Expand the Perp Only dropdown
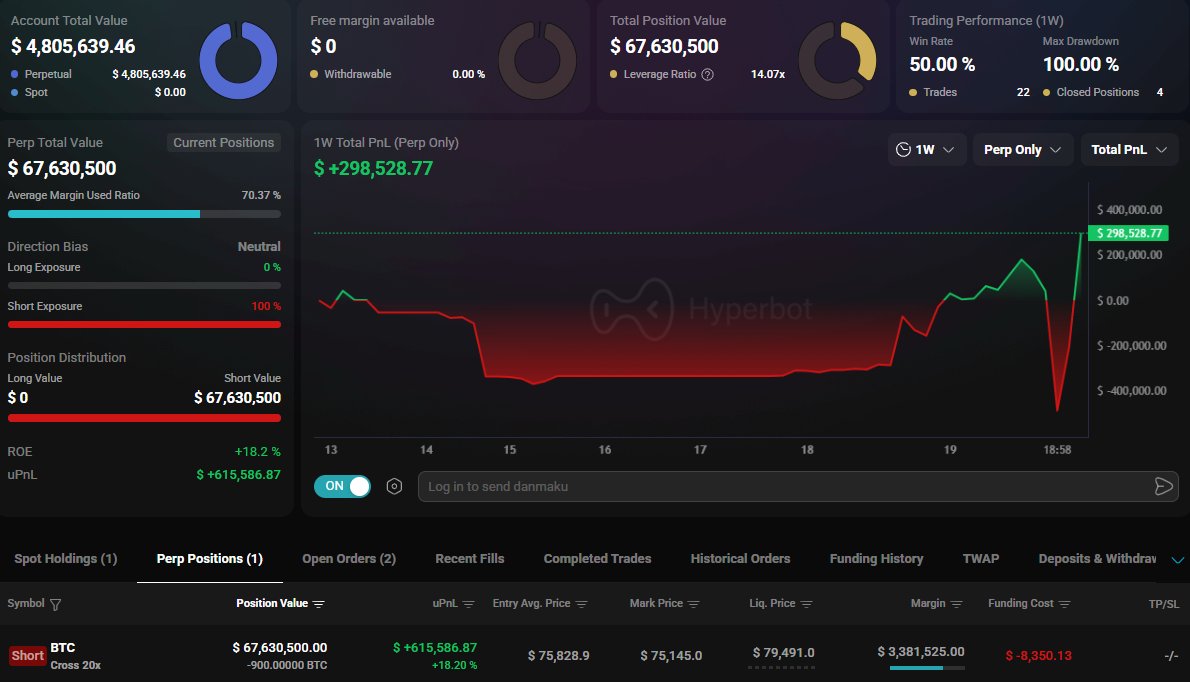The height and width of the screenshot is (682, 1190). (x=1022, y=150)
